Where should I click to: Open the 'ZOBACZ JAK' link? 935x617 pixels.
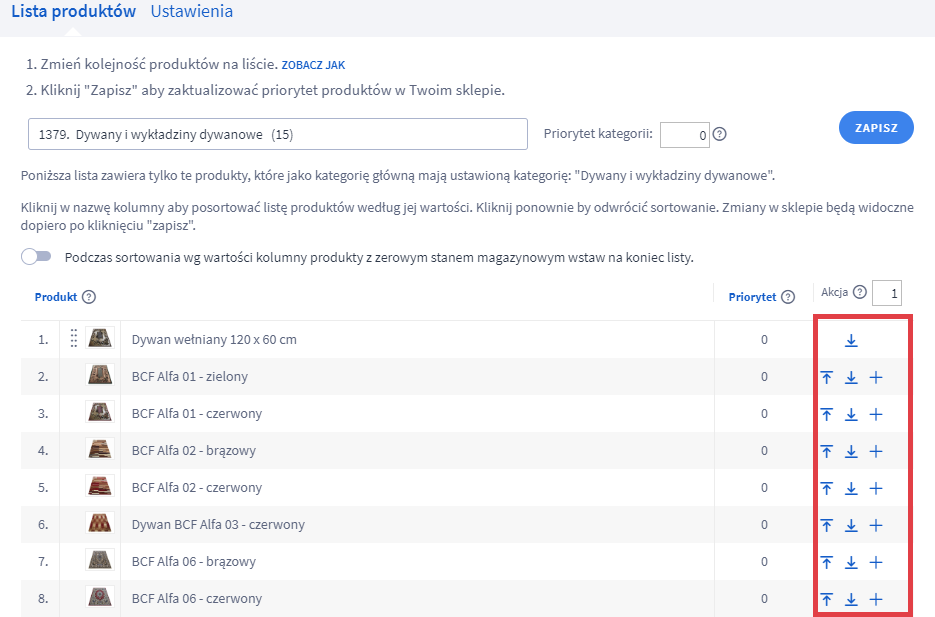(313, 65)
